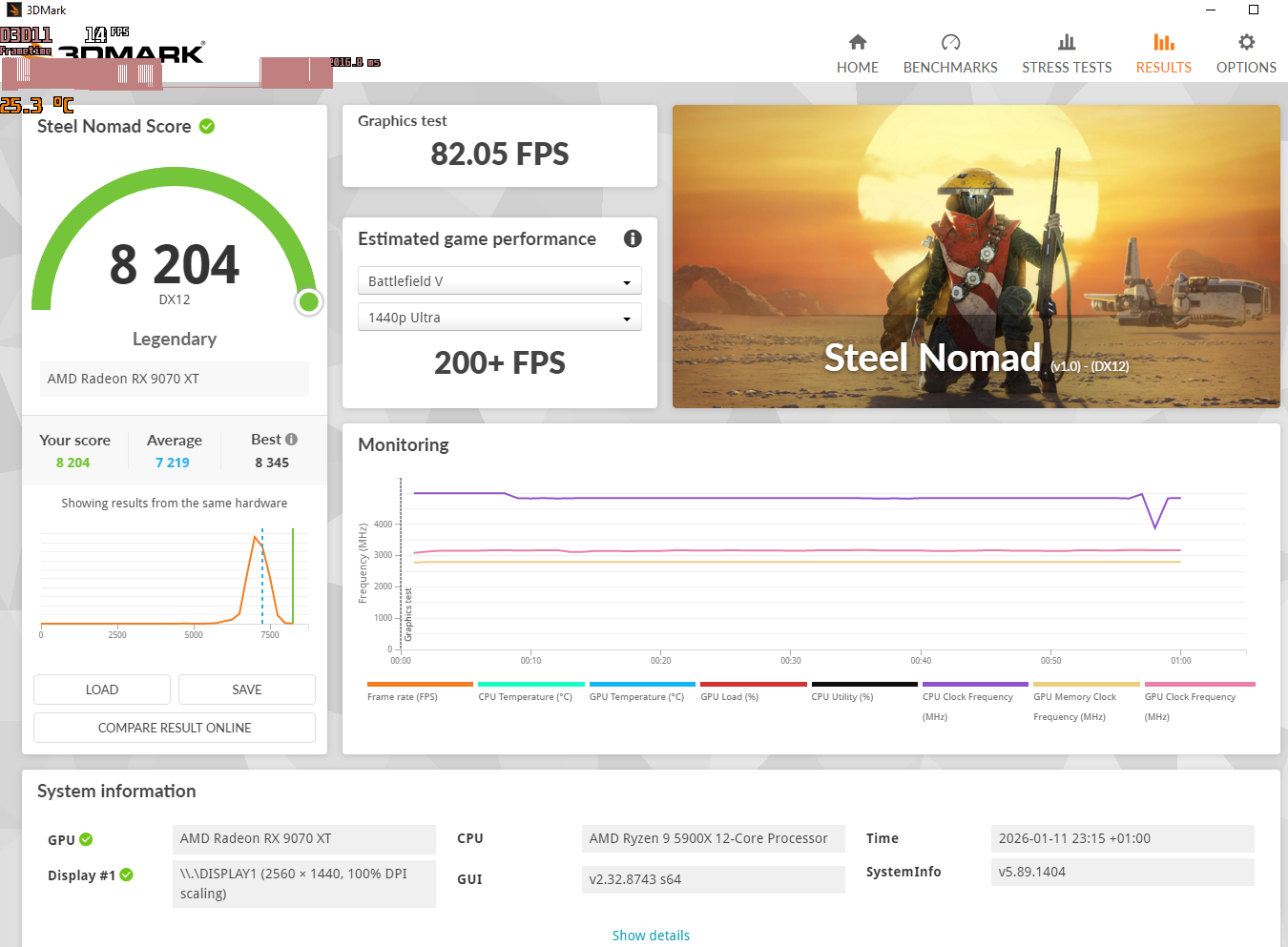This screenshot has height=947, width=1288.
Task: Click Your score value 8 204
Action: pyautogui.click(x=73, y=463)
